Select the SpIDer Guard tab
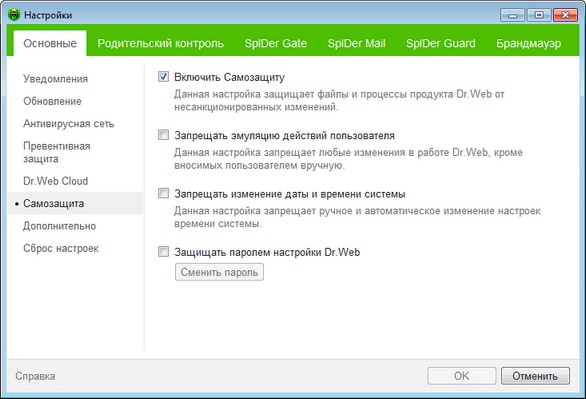This screenshot has width=586, height=399. pos(441,43)
